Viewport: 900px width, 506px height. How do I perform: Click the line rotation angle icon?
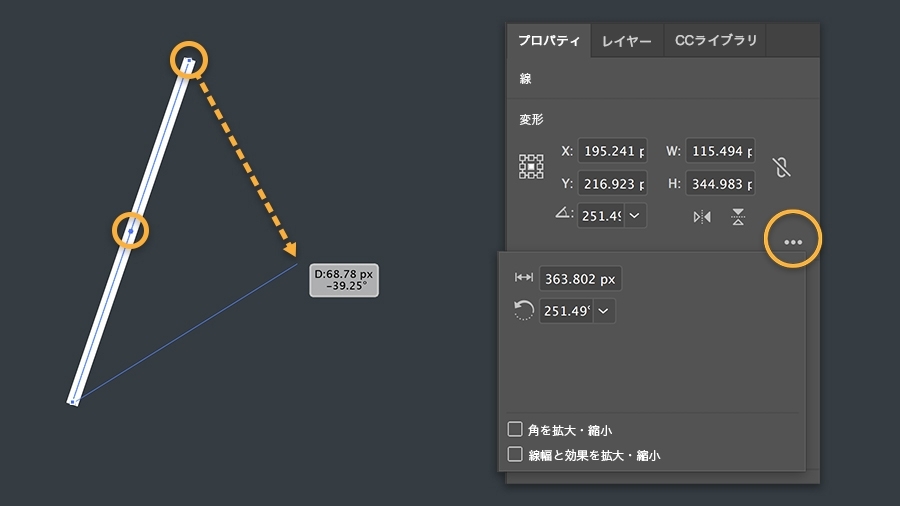click(524, 311)
